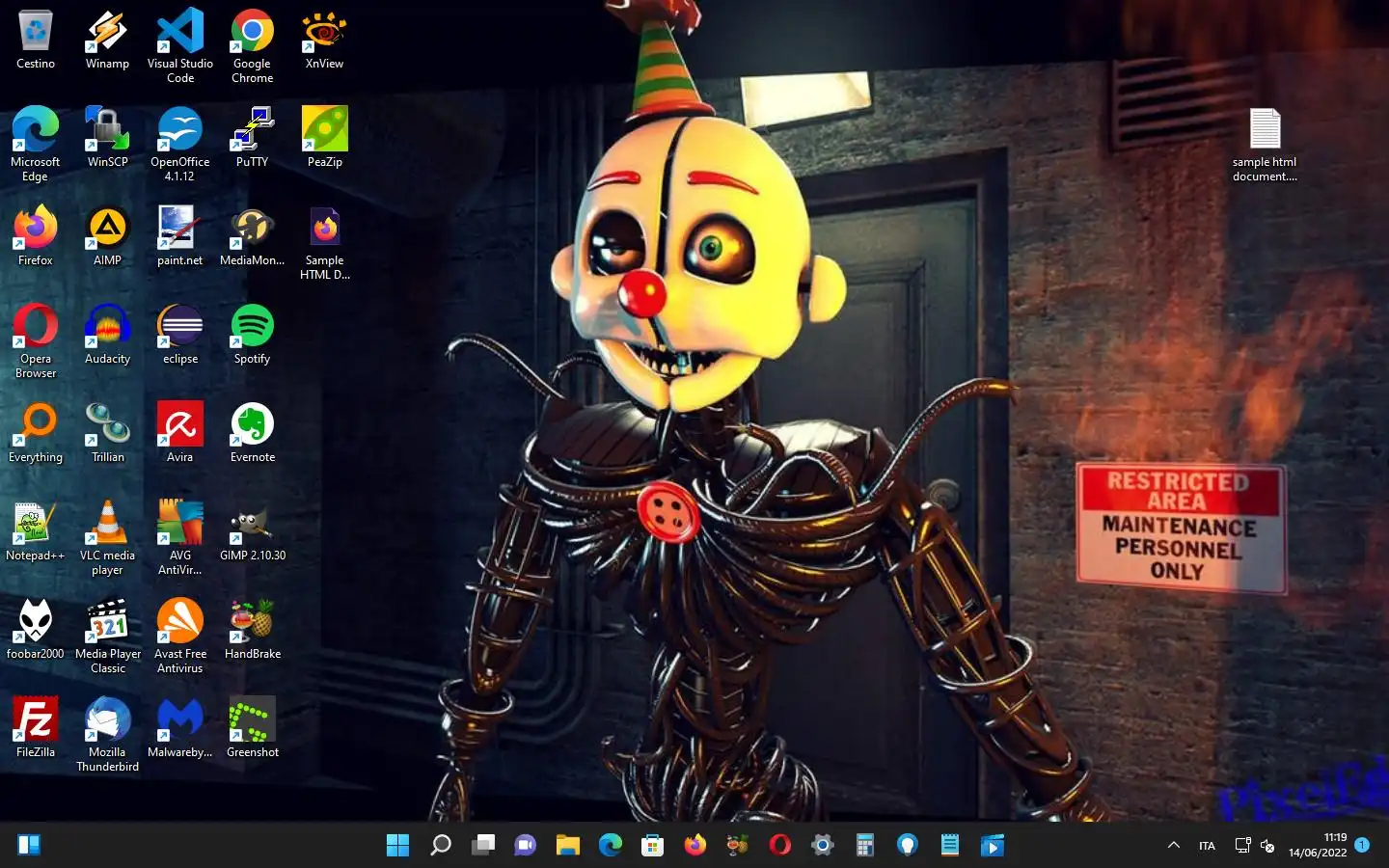This screenshot has width=1389, height=868.
Task: Open the notification badge showing 1
Action: pyautogui.click(x=1362, y=845)
